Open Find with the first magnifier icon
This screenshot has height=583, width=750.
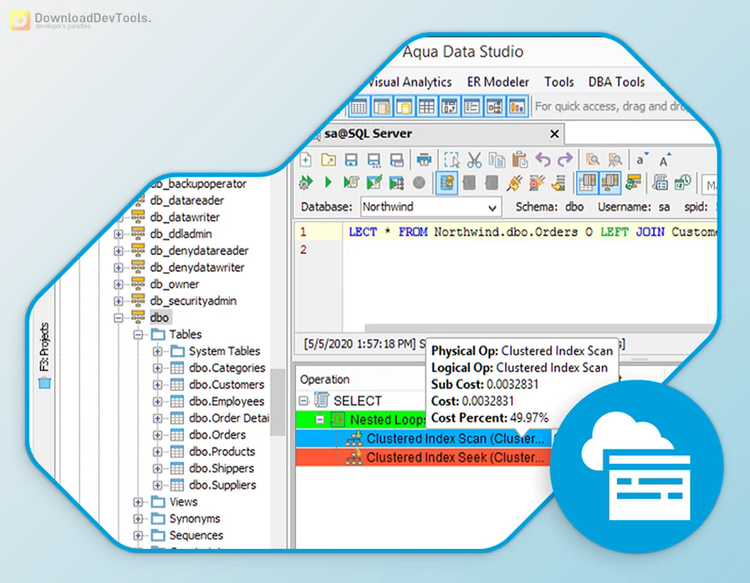(x=593, y=160)
